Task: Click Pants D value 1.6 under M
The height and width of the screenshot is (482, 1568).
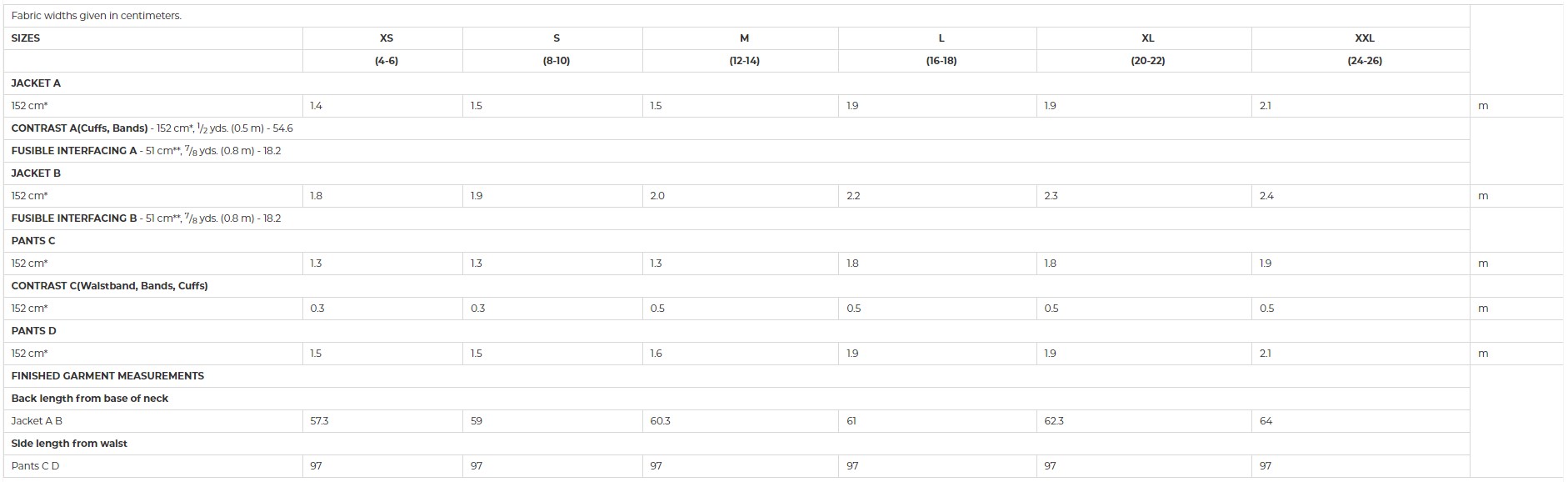Action: [657, 354]
